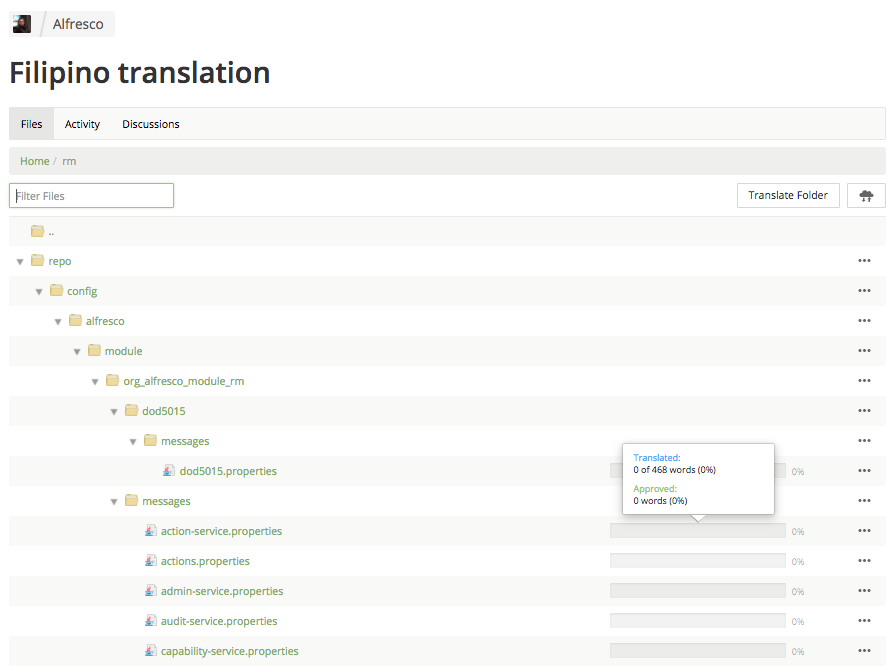Click the file icon beside admin-service.properties
Screen dimensions: 895x668
click(x=149, y=590)
